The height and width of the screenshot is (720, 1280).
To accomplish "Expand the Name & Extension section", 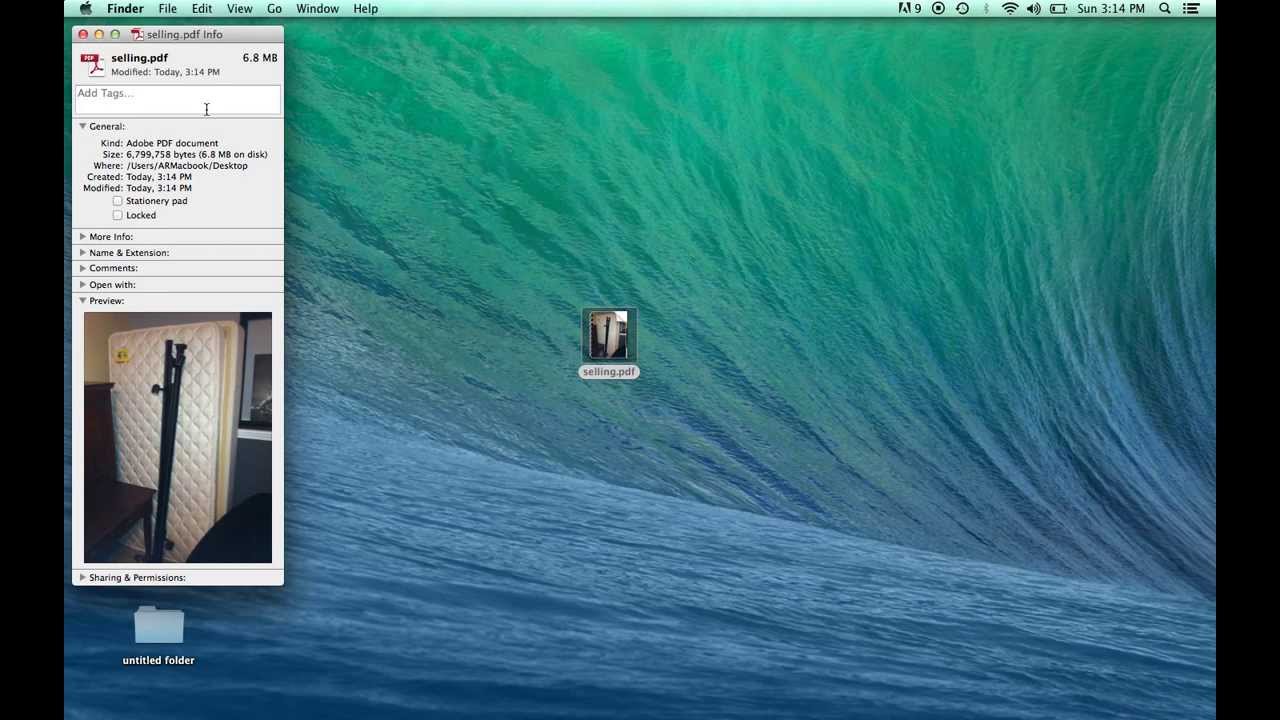I will (83, 253).
